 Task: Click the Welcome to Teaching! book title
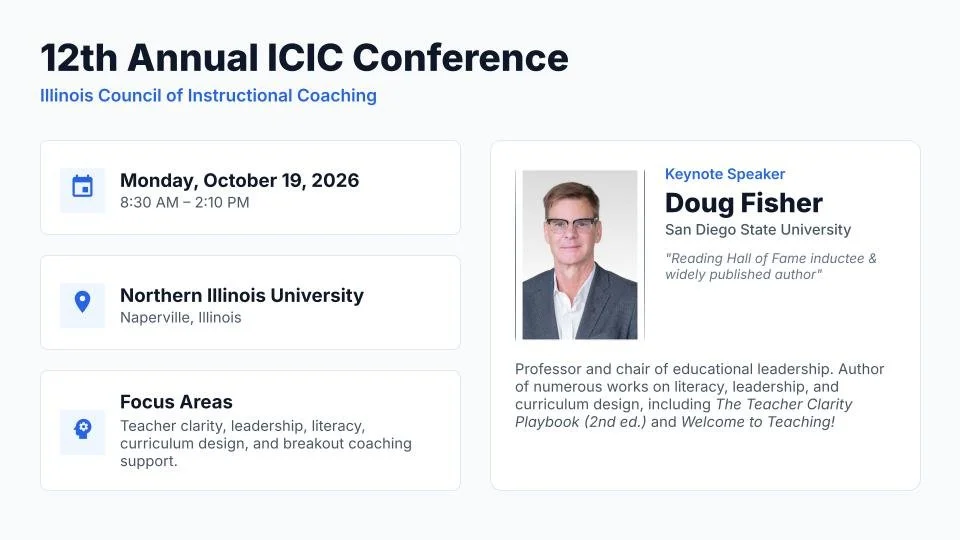tap(758, 422)
